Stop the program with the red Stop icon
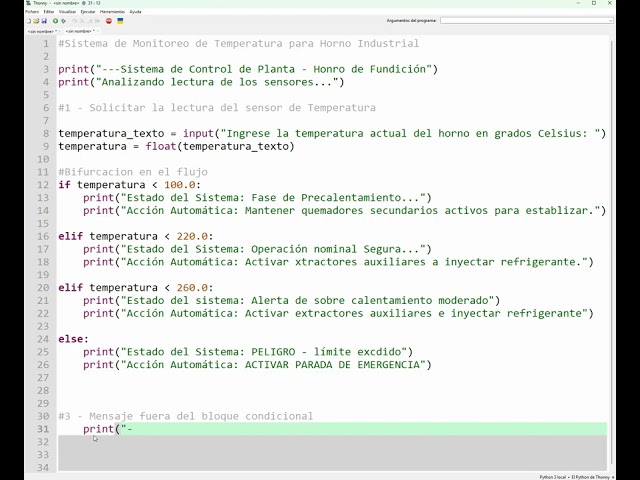640x480 pixels. tap(109, 21)
